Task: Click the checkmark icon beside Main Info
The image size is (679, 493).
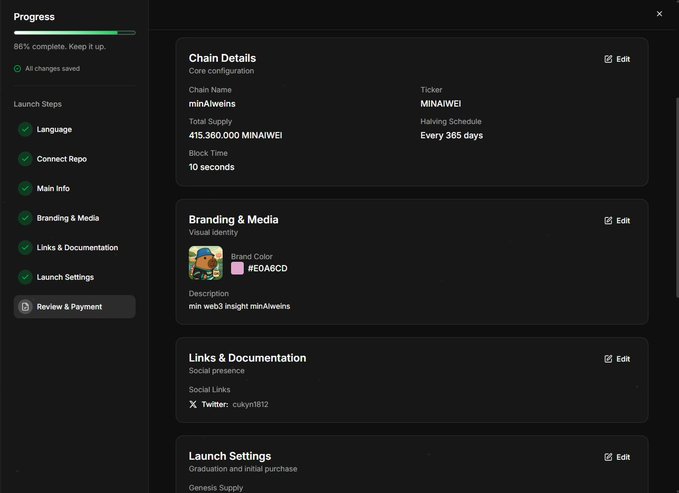Action: point(25,188)
